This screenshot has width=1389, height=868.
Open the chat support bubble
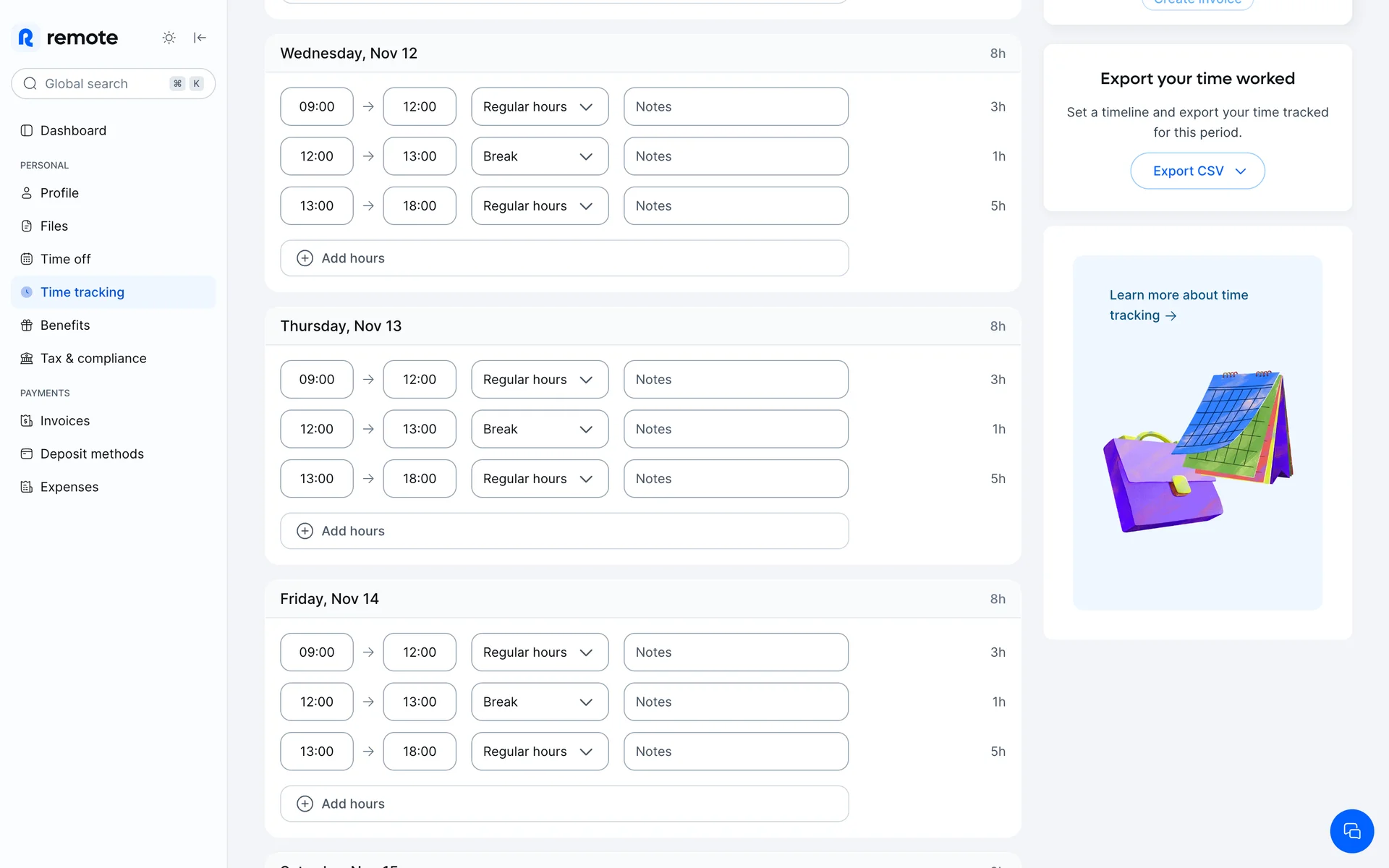[1351, 831]
